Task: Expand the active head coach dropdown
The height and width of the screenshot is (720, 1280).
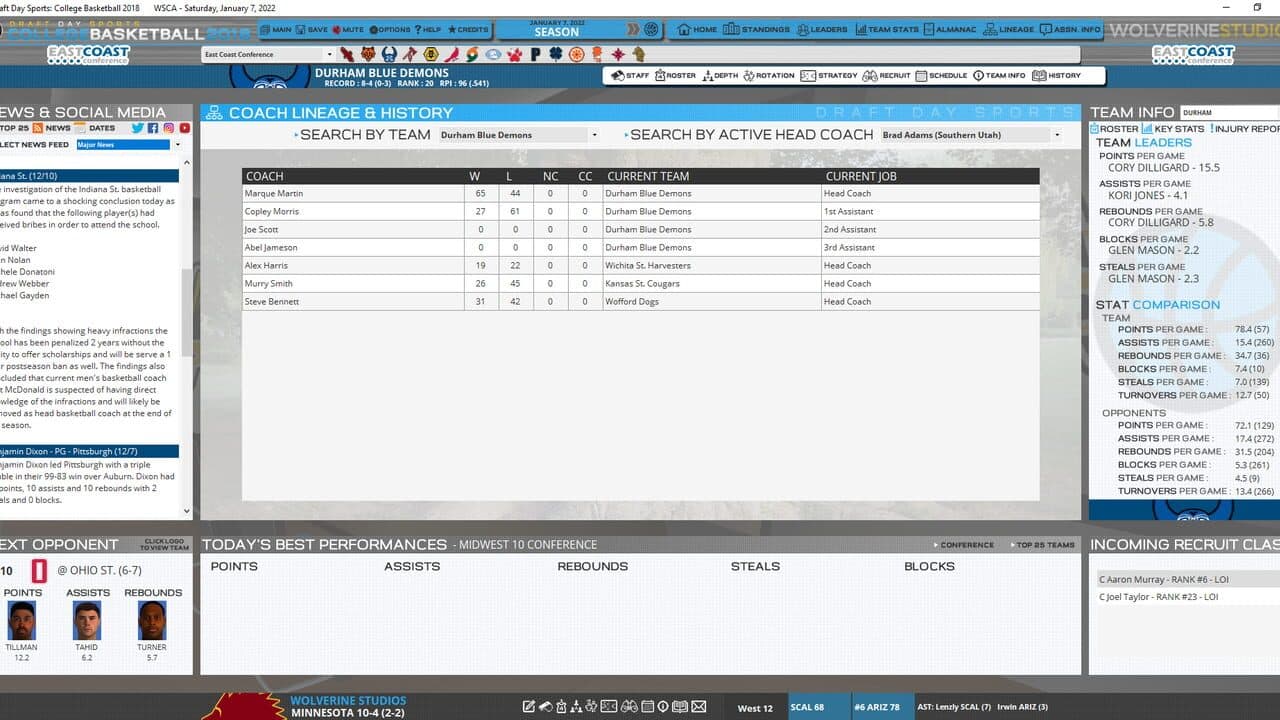Action: point(971,135)
